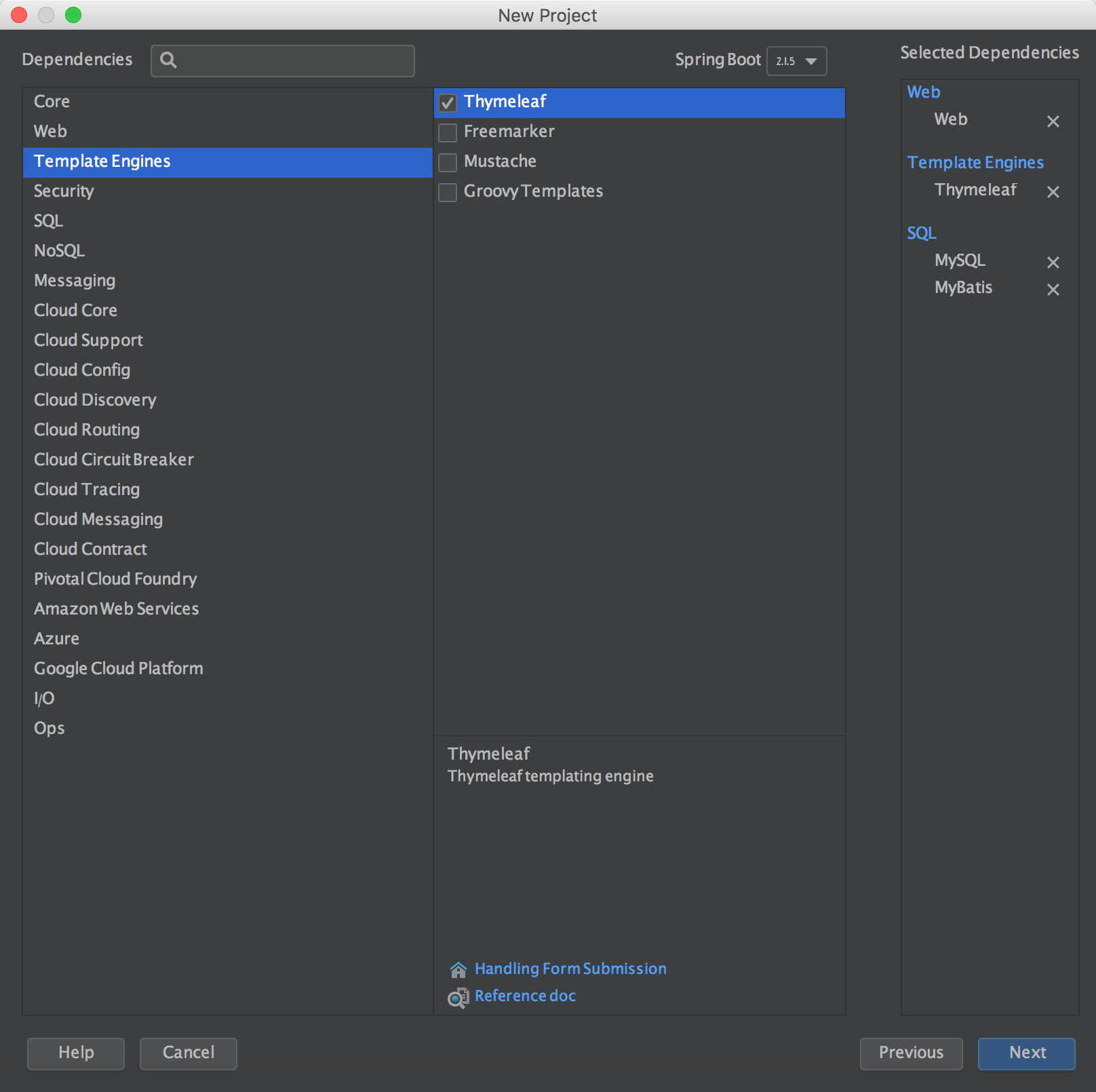Click the Next button
Screen dimensions: 1096x1092
(x=1026, y=1053)
